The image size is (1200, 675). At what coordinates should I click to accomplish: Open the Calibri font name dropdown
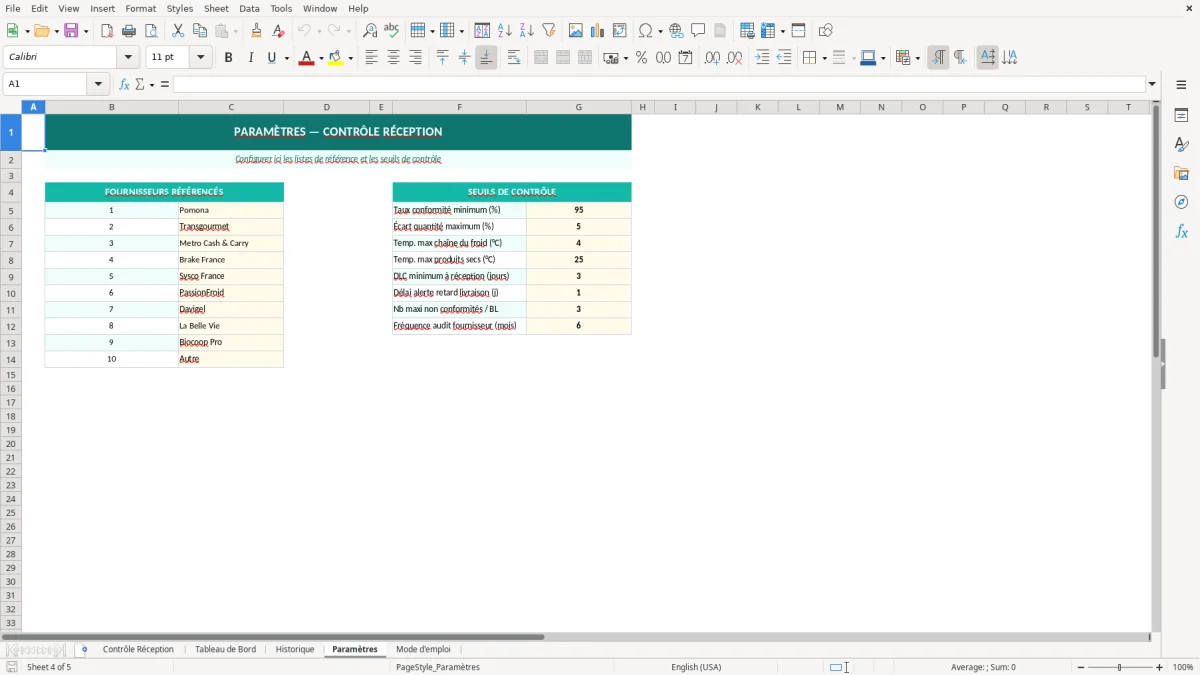(129, 58)
